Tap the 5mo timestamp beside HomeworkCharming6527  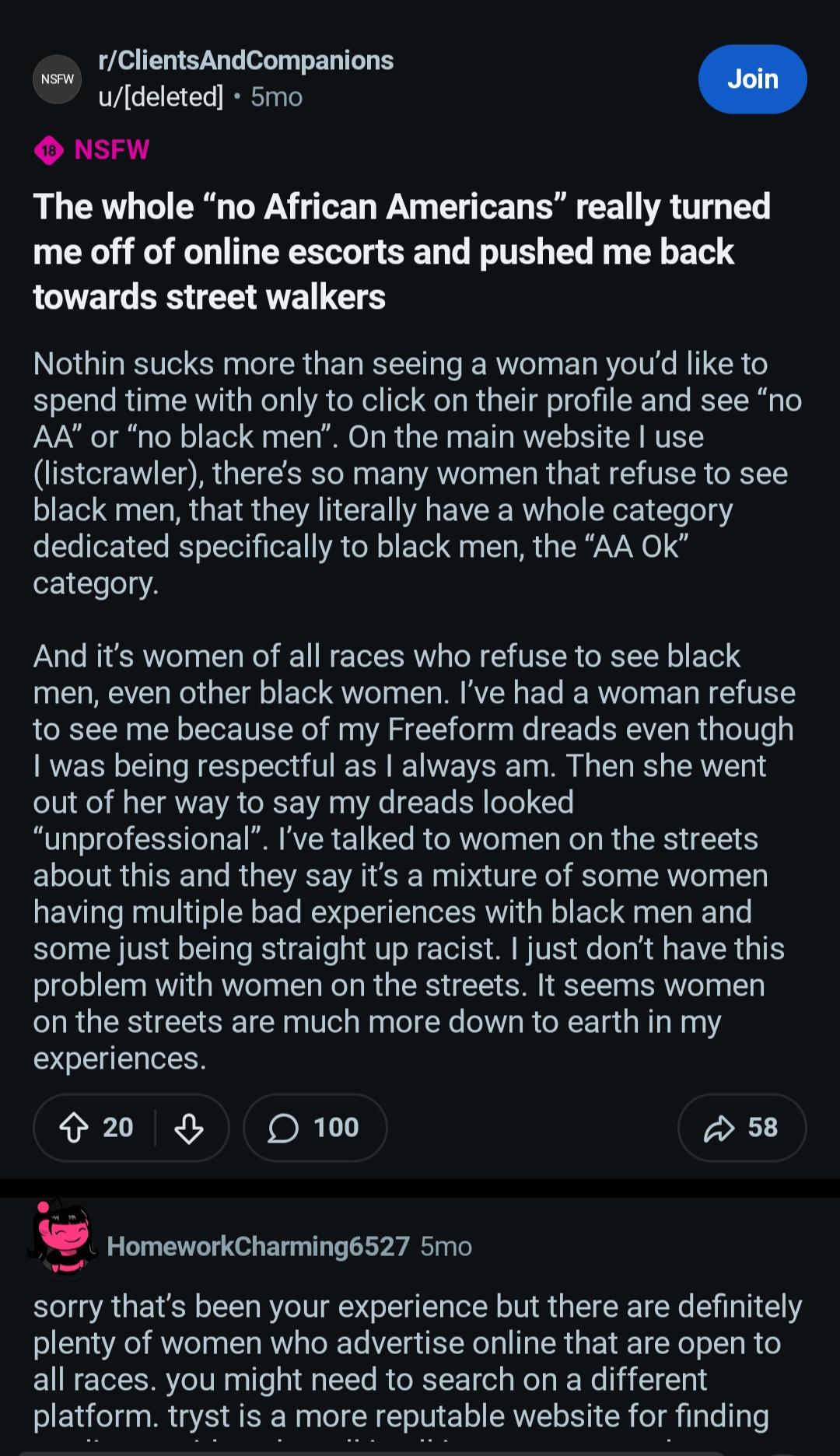pyautogui.click(x=446, y=1246)
